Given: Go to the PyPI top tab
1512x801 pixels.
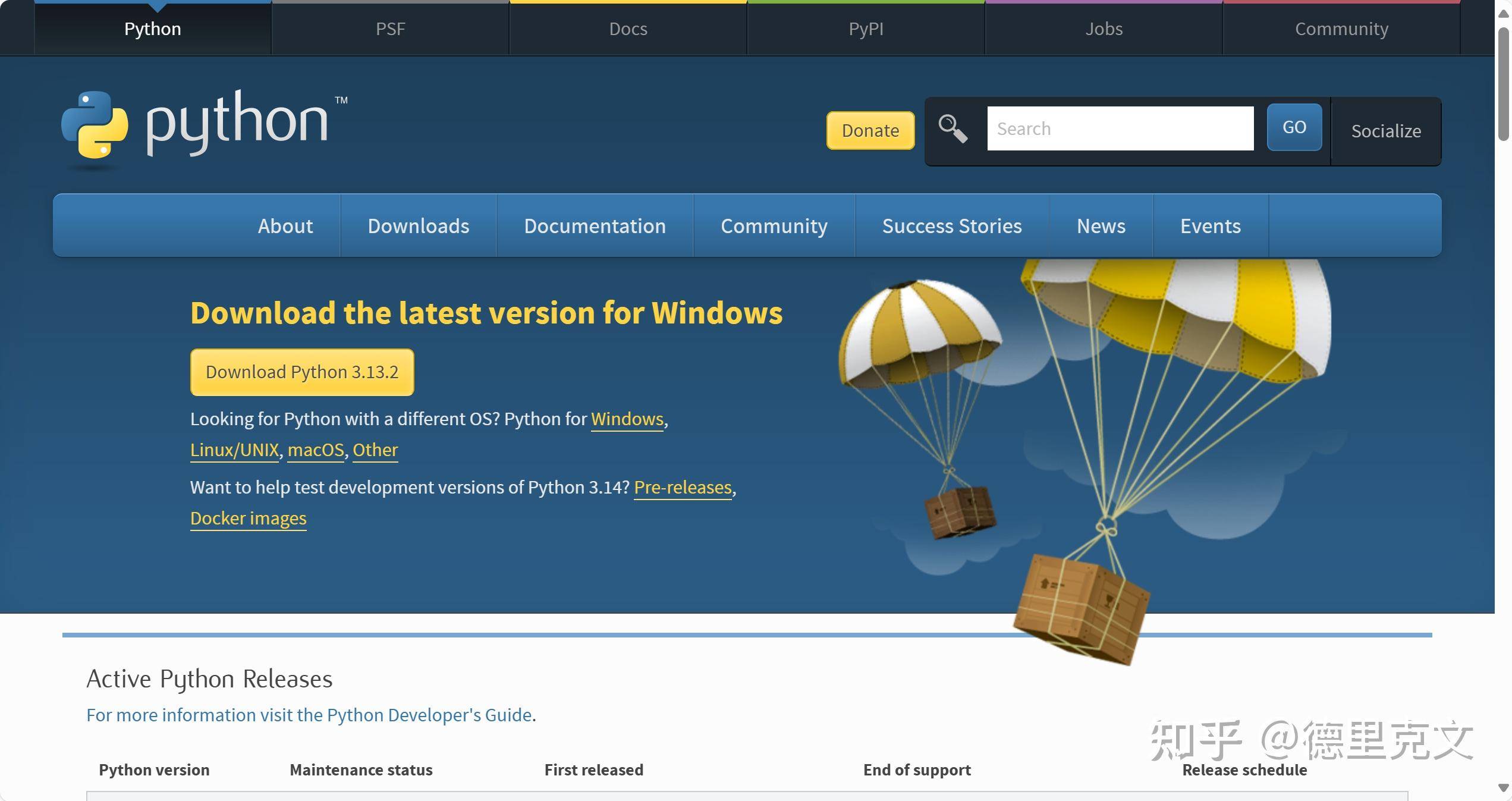Looking at the screenshot, I should 866,29.
